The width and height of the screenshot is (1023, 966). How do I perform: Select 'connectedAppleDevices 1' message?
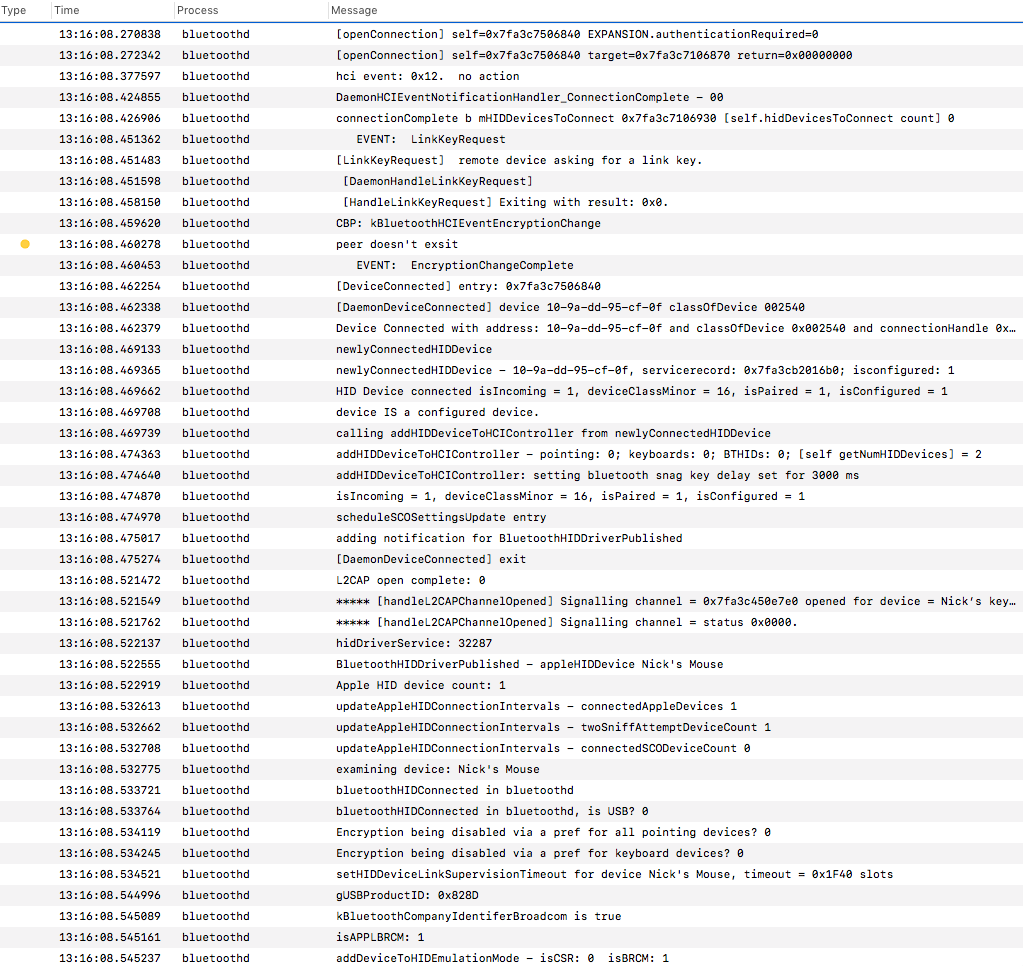coord(536,706)
